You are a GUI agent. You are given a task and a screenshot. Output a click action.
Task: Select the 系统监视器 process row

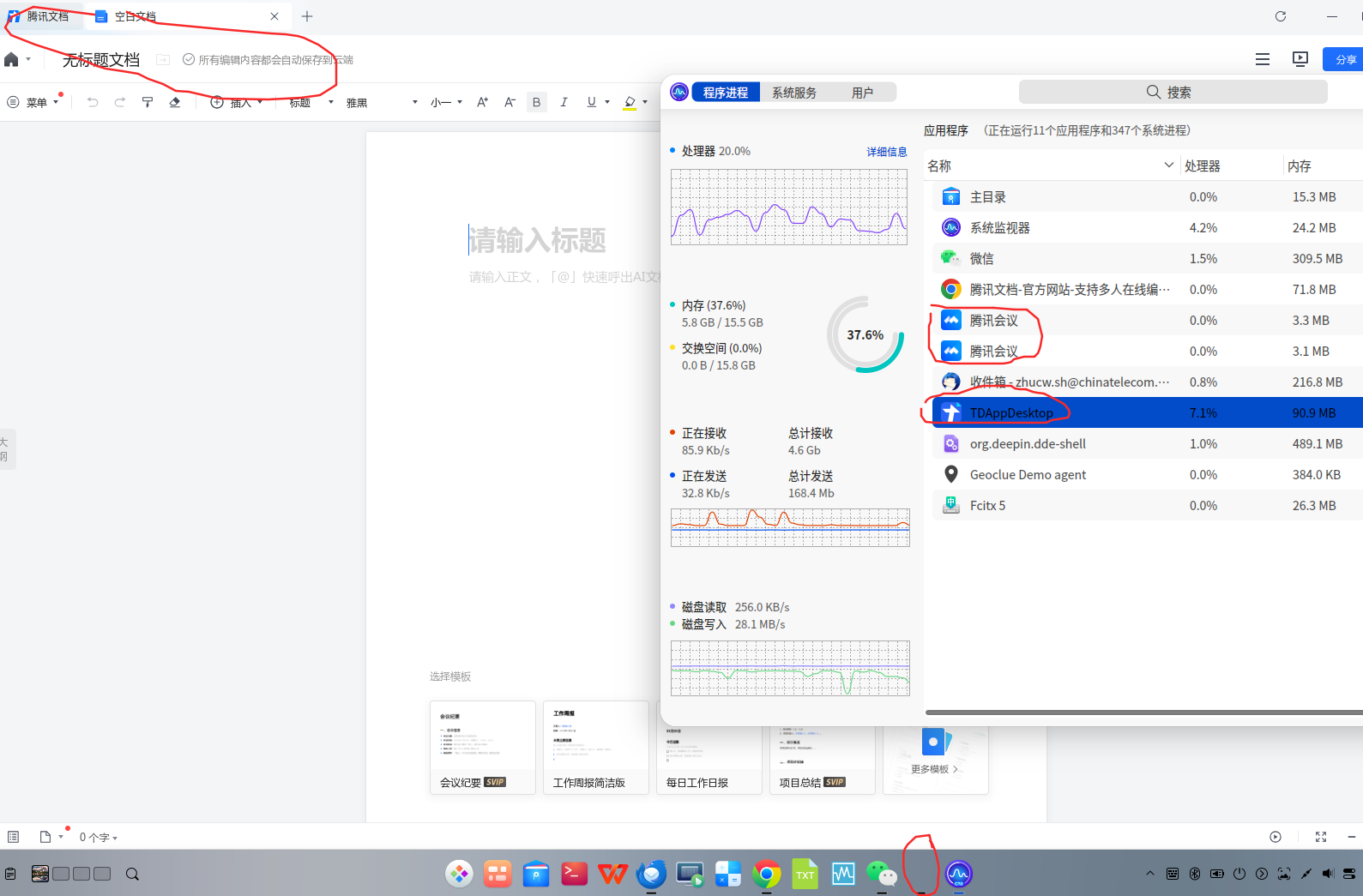[1148, 228]
